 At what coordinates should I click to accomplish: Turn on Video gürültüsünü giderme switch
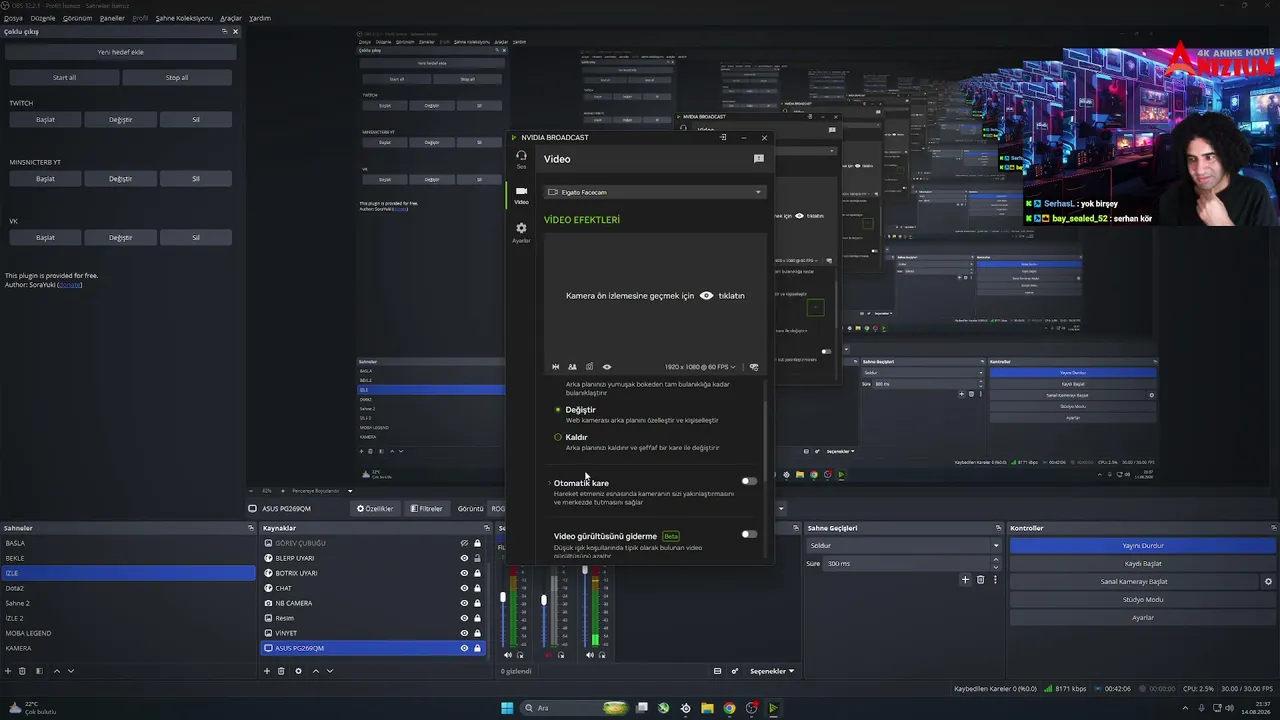[749, 534]
